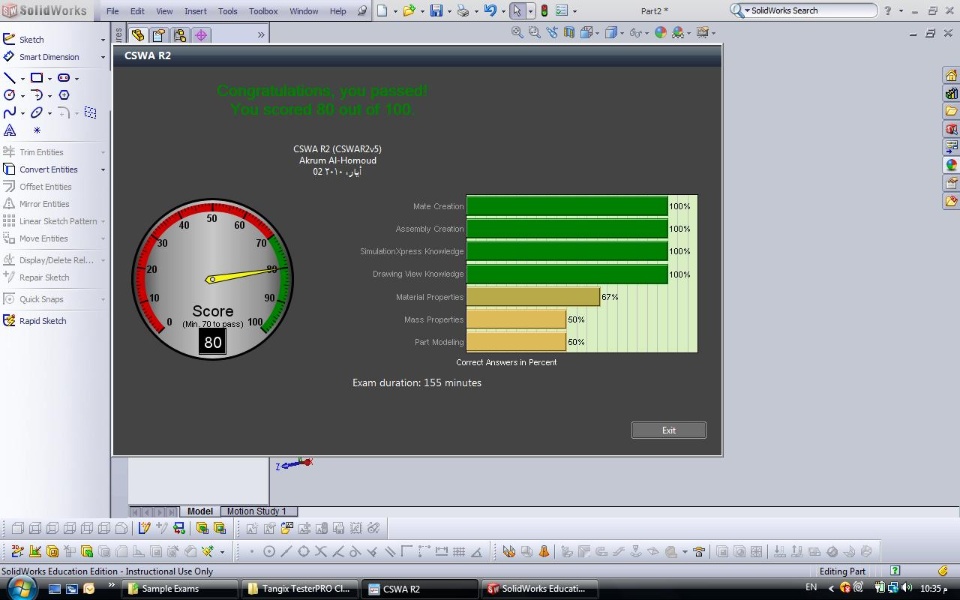Choose the Centerpoint Arc tool
The width and height of the screenshot is (960, 600).
pos(37,95)
